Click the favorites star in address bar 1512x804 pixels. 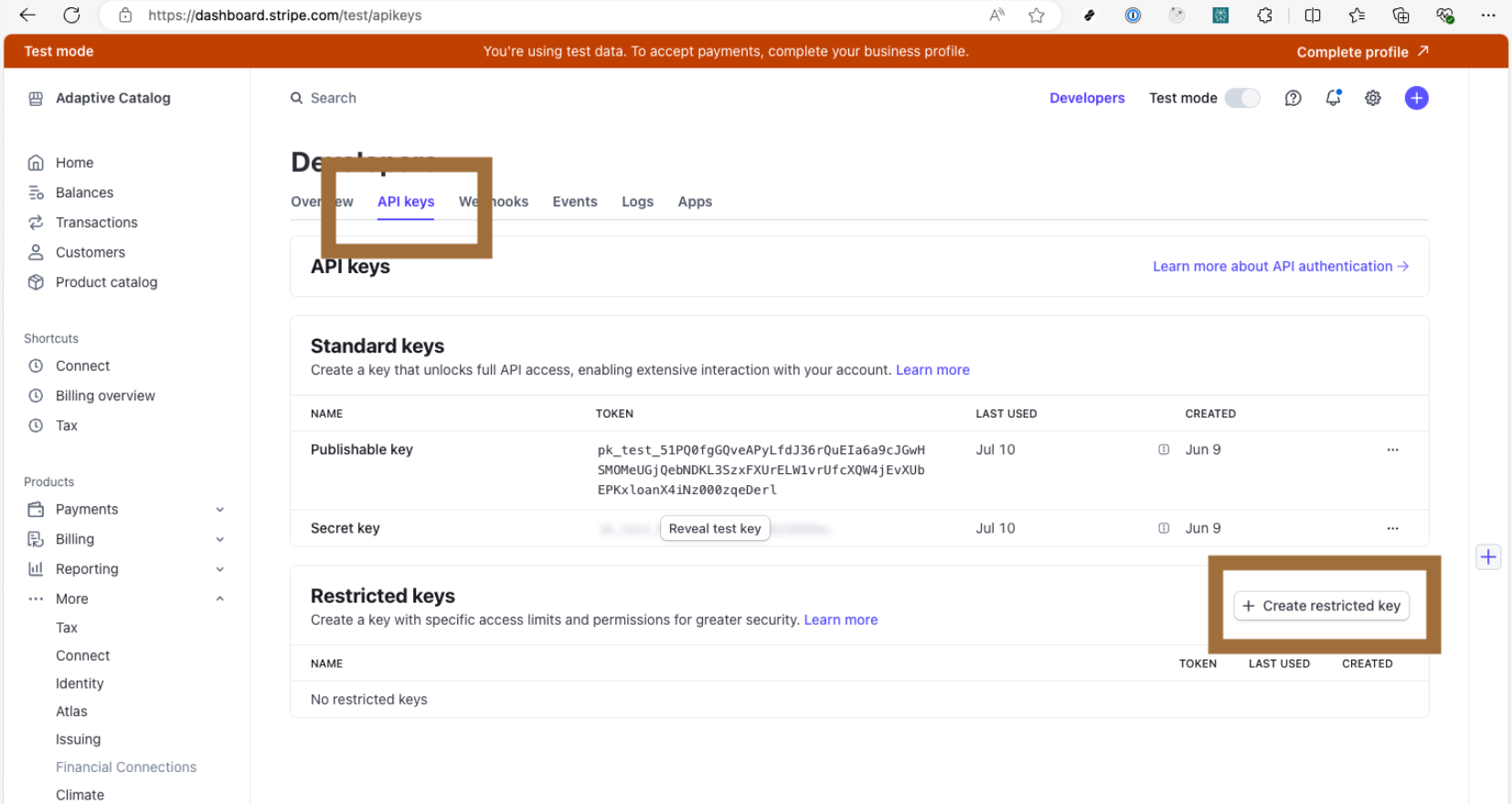click(x=1036, y=15)
